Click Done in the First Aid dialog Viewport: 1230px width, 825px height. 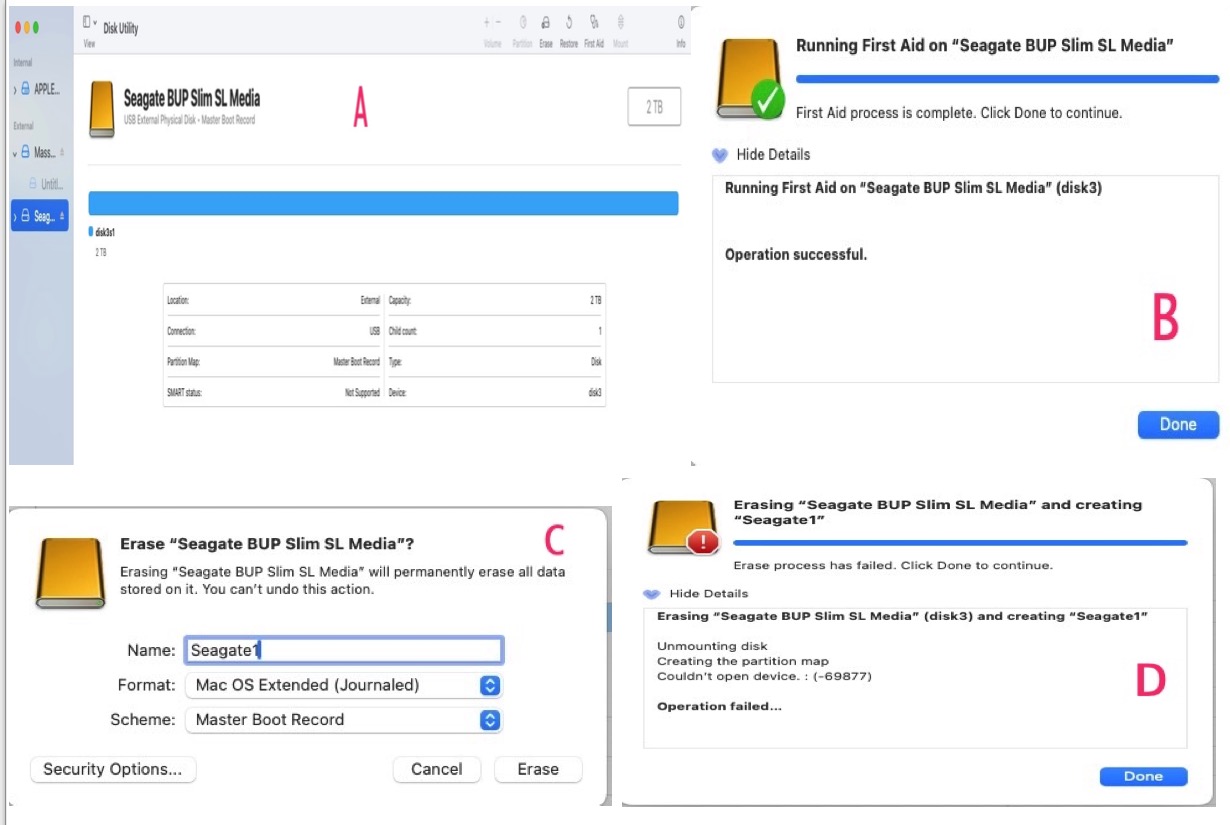click(1178, 425)
